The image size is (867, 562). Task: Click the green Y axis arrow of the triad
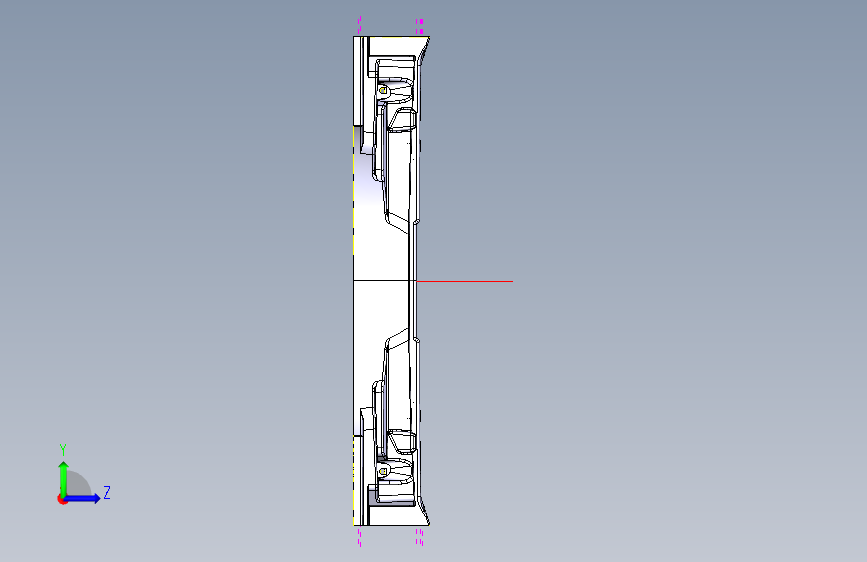point(64,478)
